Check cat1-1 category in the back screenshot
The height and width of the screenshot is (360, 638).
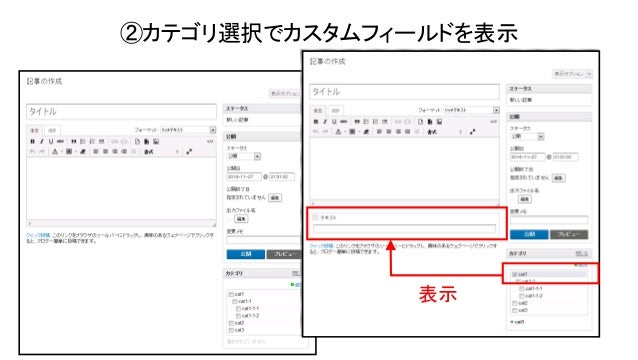tap(235, 301)
